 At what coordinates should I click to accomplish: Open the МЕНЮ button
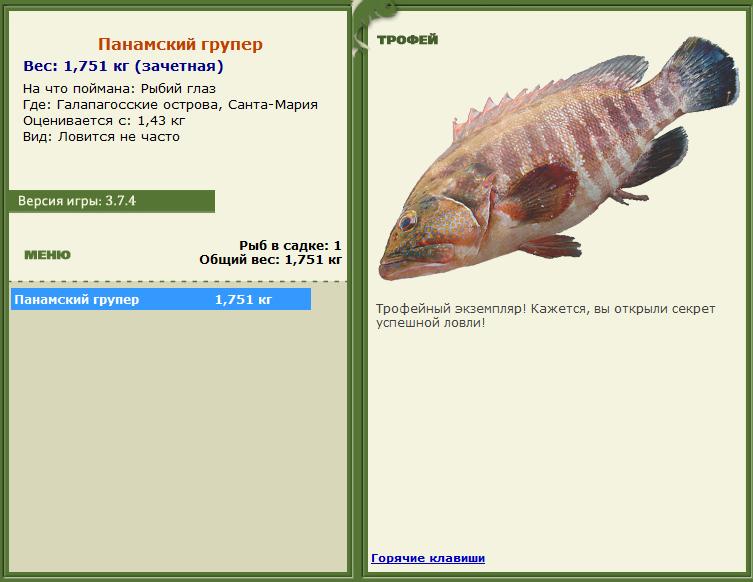(48, 255)
